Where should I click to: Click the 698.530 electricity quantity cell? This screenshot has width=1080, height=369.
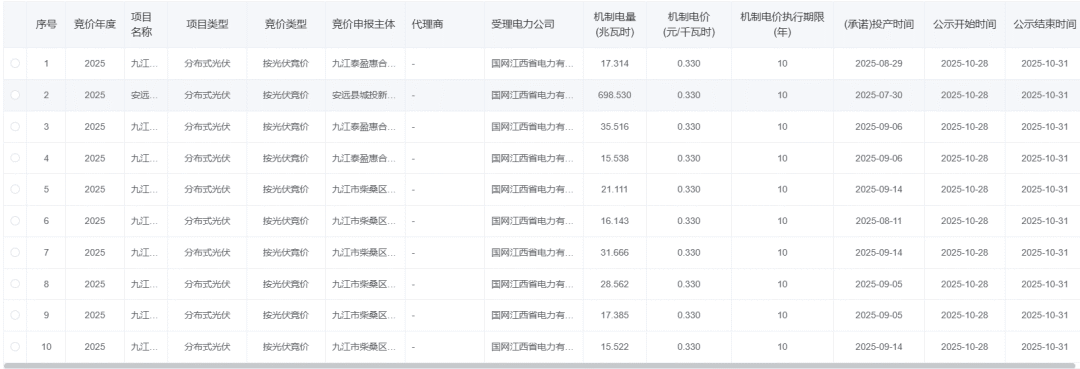pyautogui.click(x=614, y=95)
